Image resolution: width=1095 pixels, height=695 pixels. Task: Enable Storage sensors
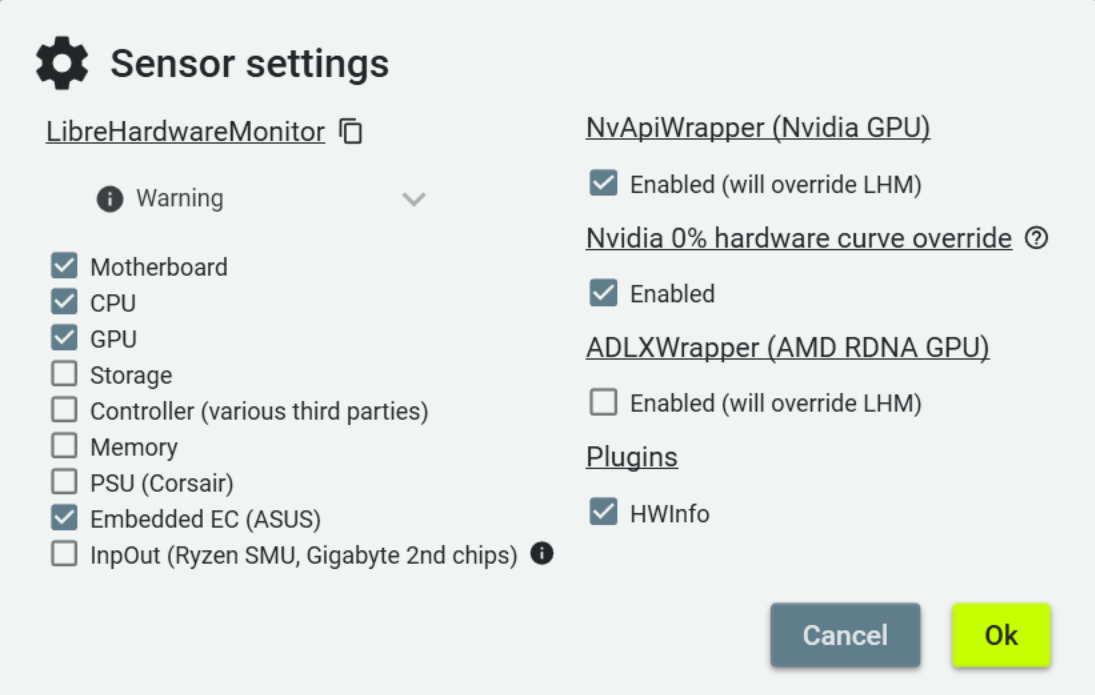point(64,374)
